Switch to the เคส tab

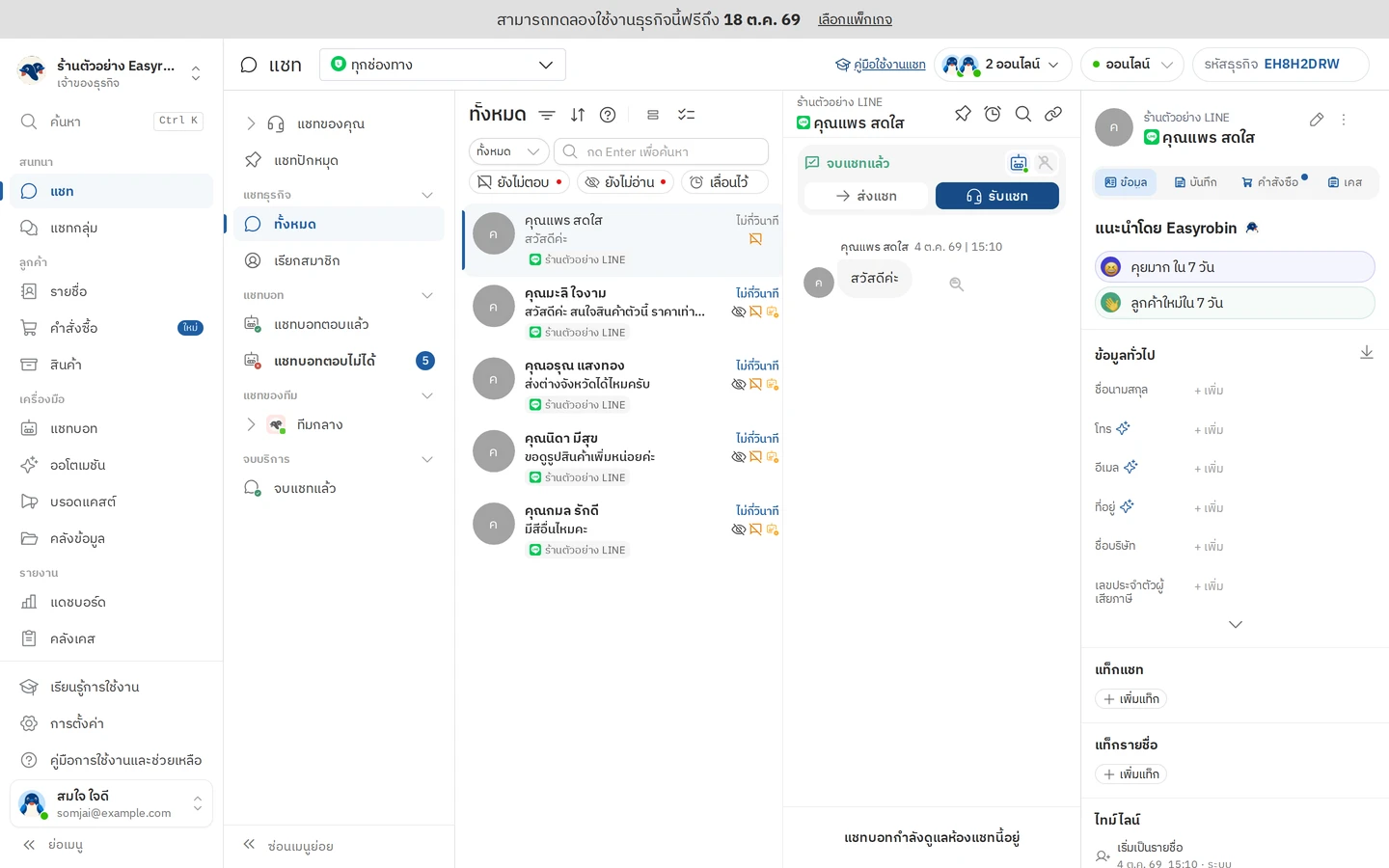[x=1345, y=182]
